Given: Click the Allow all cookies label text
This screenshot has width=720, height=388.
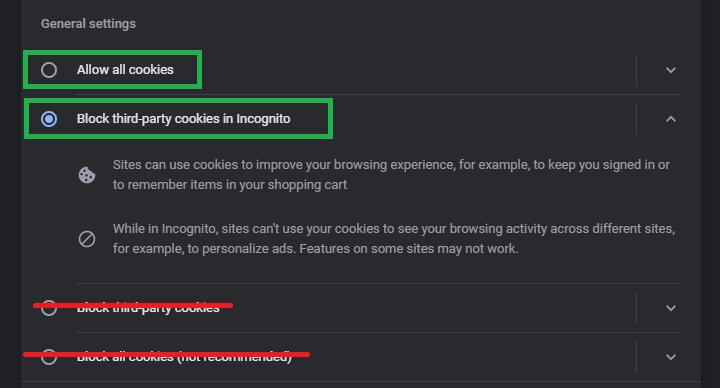Looking at the screenshot, I should point(125,70).
